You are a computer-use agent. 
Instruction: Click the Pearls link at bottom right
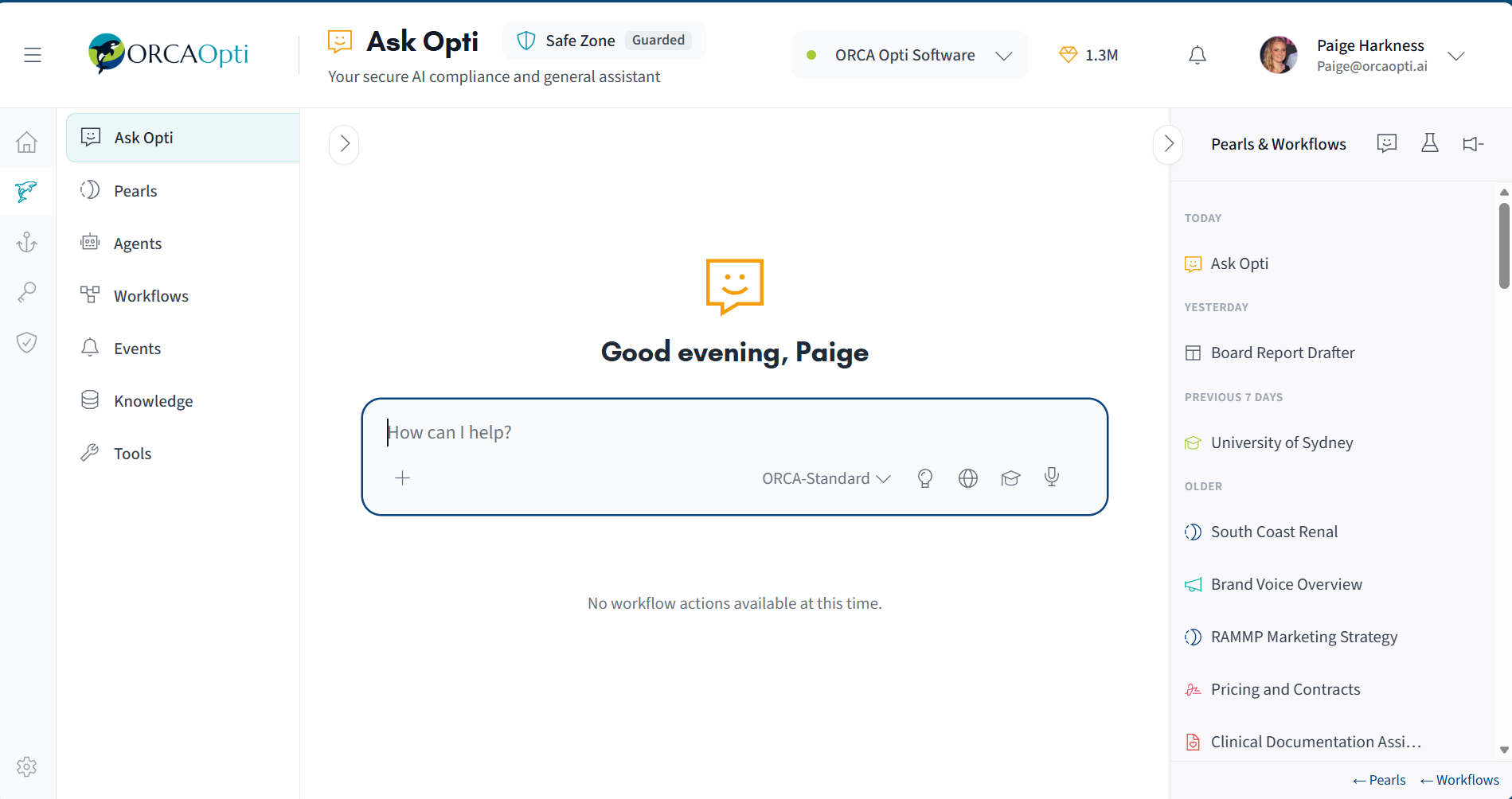(1379, 780)
